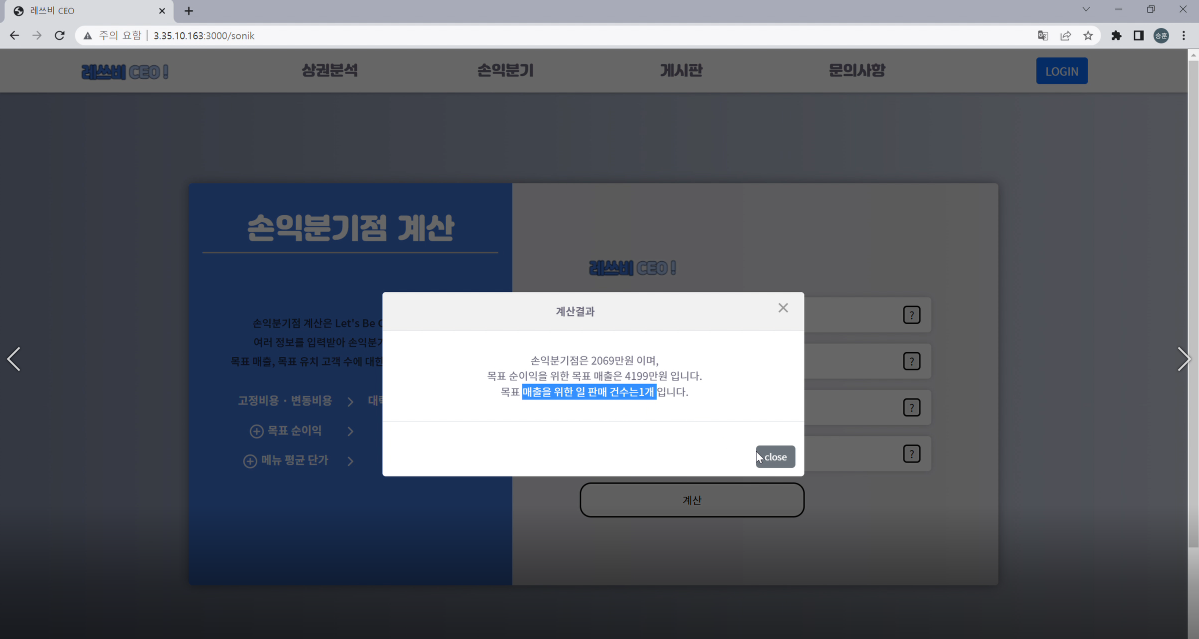Open the 손익분기 menu item
This screenshot has width=1199, height=639.
(x=505, y=70)
